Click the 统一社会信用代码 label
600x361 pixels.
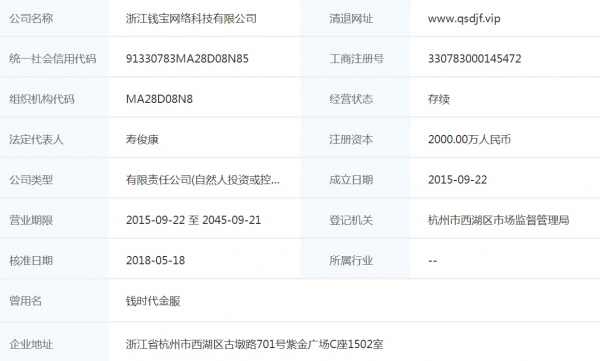tap(53, 59)
